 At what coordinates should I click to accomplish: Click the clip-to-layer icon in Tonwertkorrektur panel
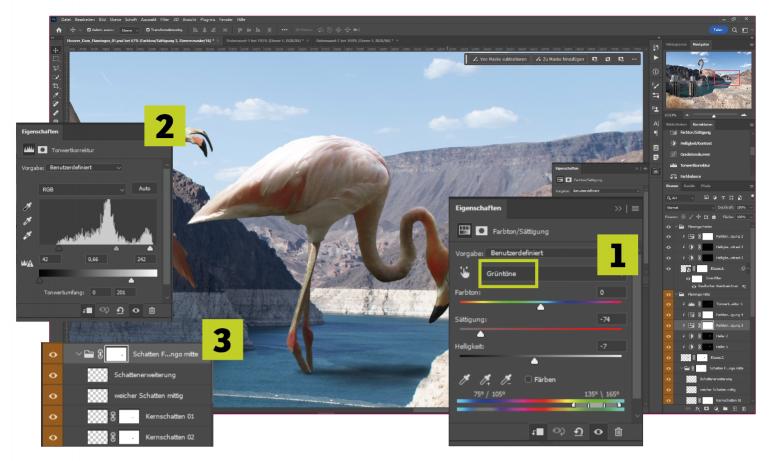point(87,310)
